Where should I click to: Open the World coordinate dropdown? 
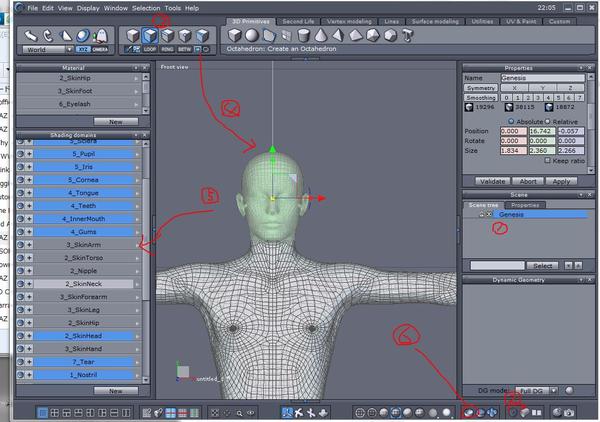[x=69, y=49]
